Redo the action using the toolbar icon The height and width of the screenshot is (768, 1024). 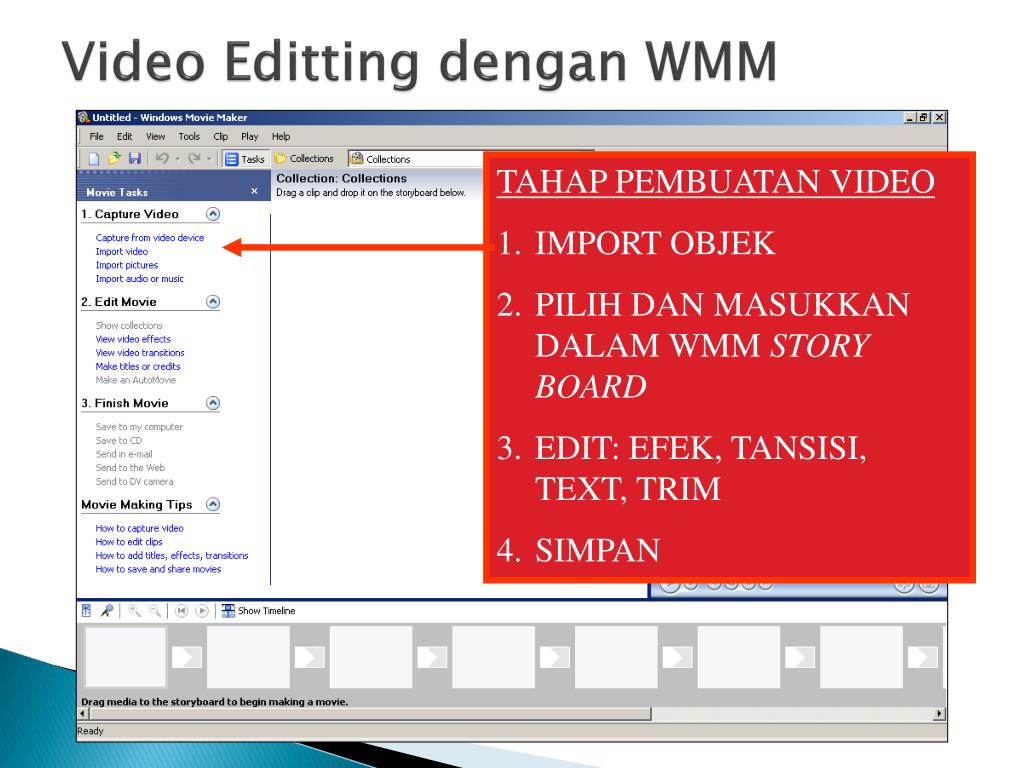(194, 159)
